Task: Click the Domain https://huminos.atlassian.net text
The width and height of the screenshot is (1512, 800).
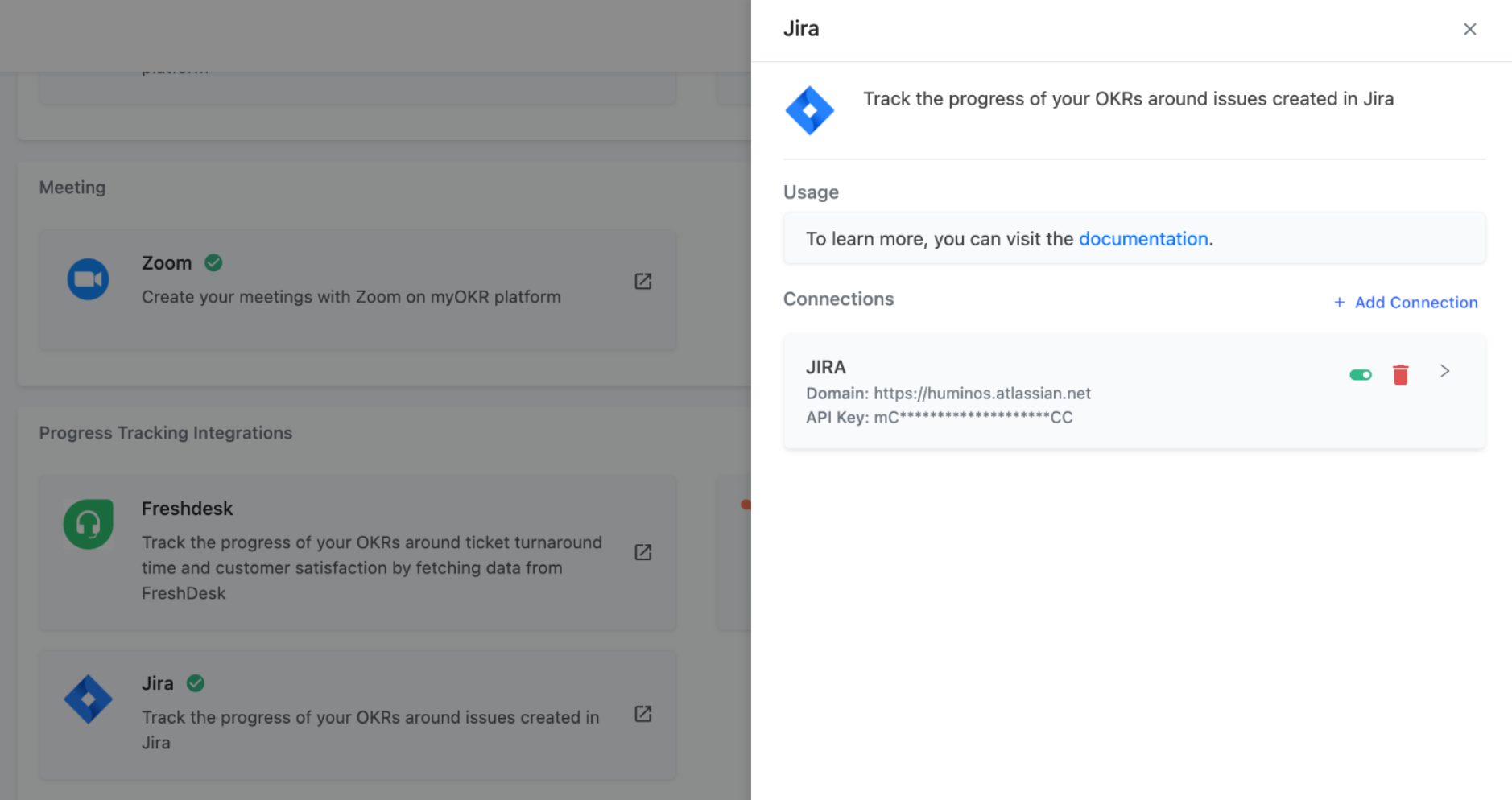Action: (948, 394)
